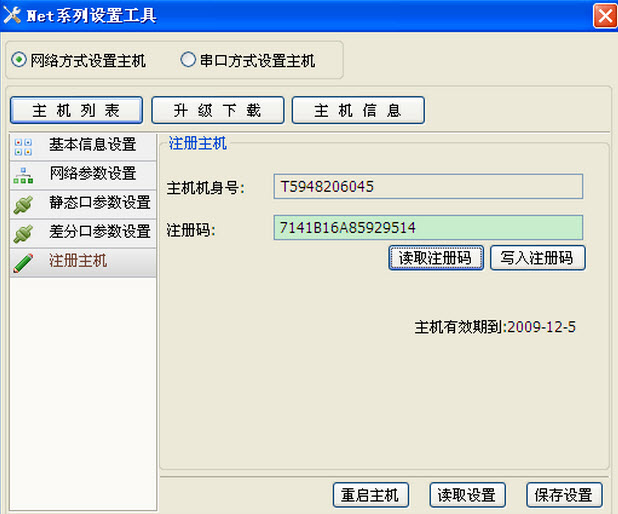This screenshot has height=514, width=618.
Task: Click the 主机机身号: label
Action: pos(205,188)
